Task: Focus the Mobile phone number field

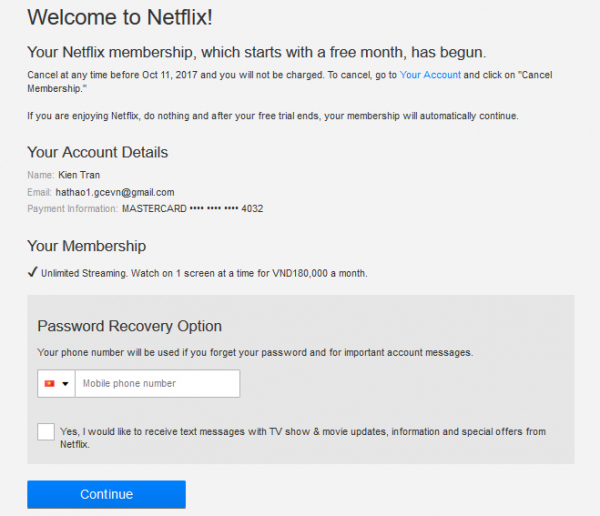Action: [x=157, y=384]
